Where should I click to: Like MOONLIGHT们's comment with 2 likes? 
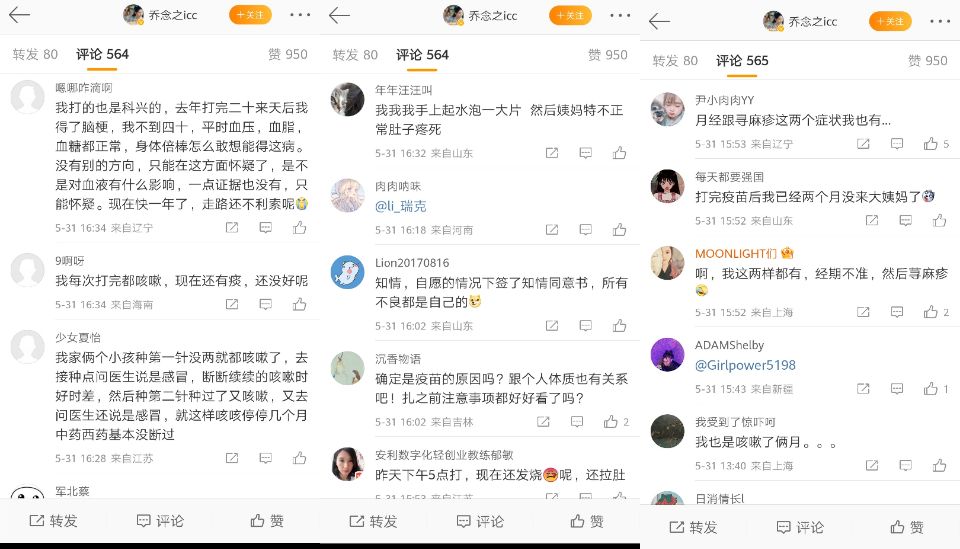931,312
